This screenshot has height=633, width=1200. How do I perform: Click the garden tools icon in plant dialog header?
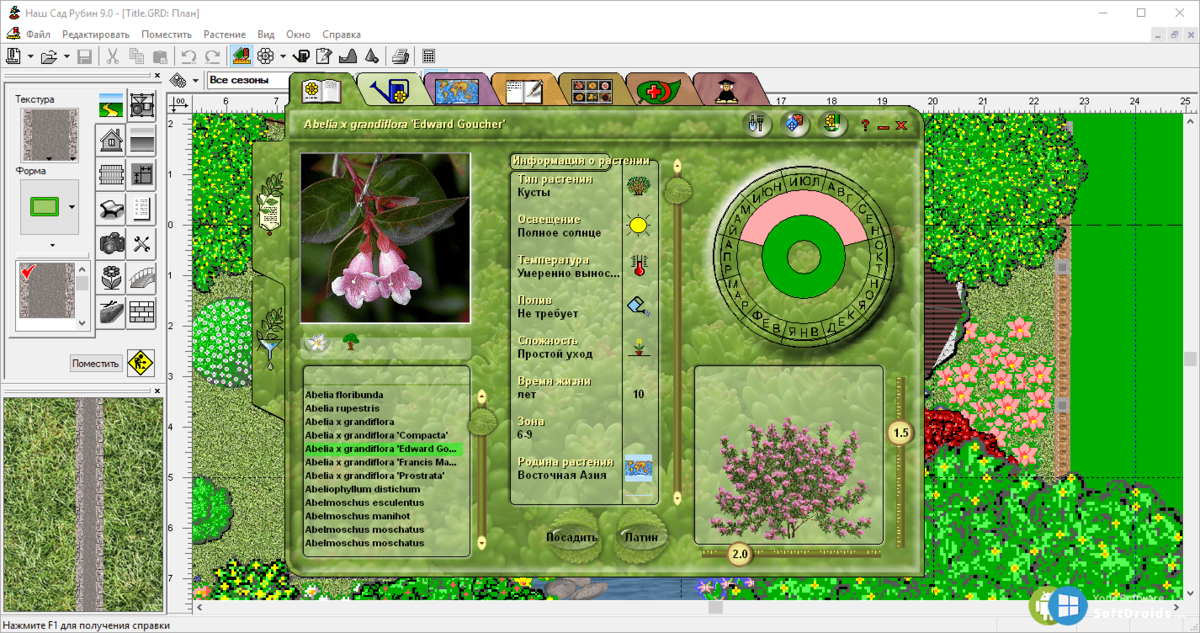(x=758, y=124)
